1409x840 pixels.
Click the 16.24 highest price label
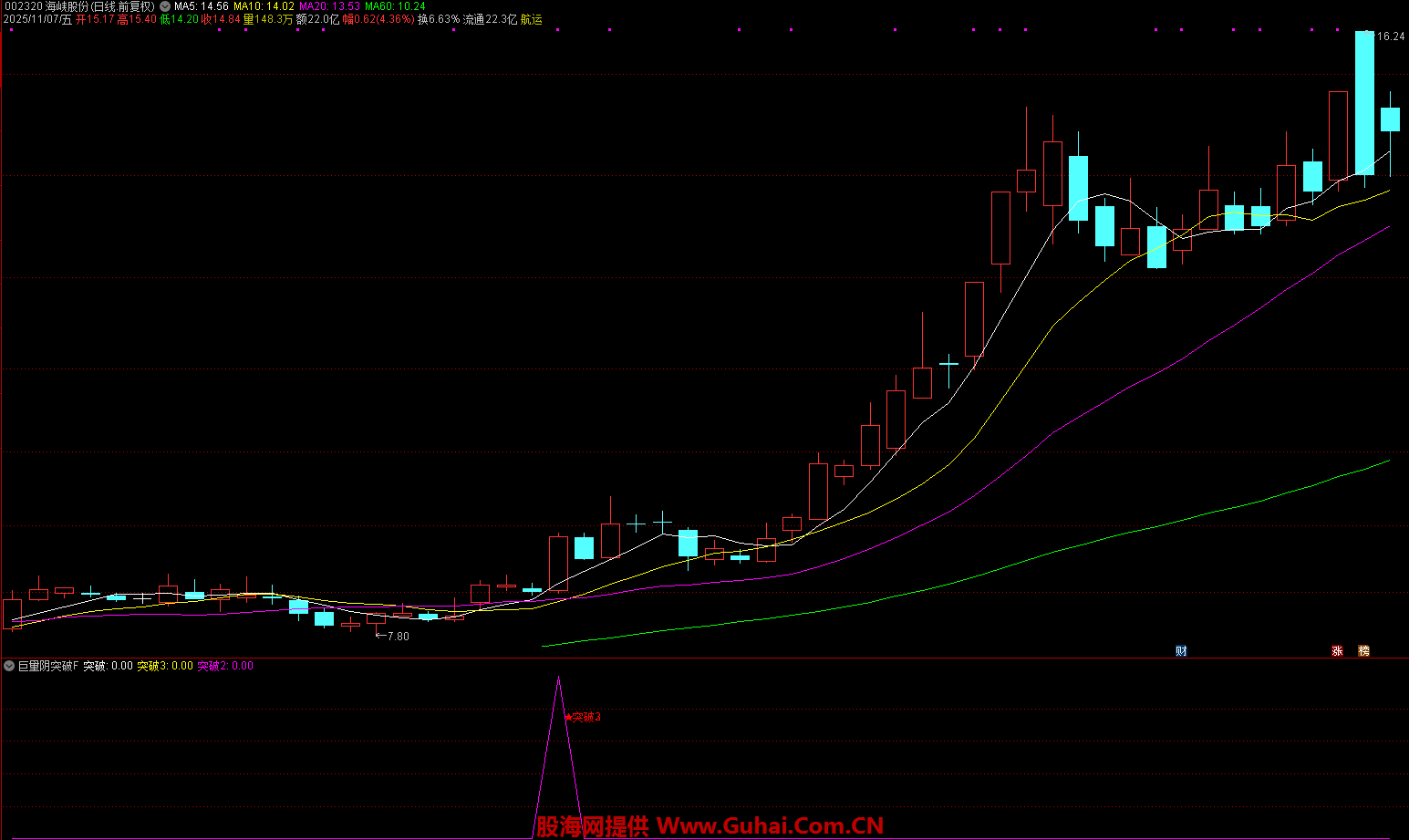pyautogui.click(x=1391, y=36)
